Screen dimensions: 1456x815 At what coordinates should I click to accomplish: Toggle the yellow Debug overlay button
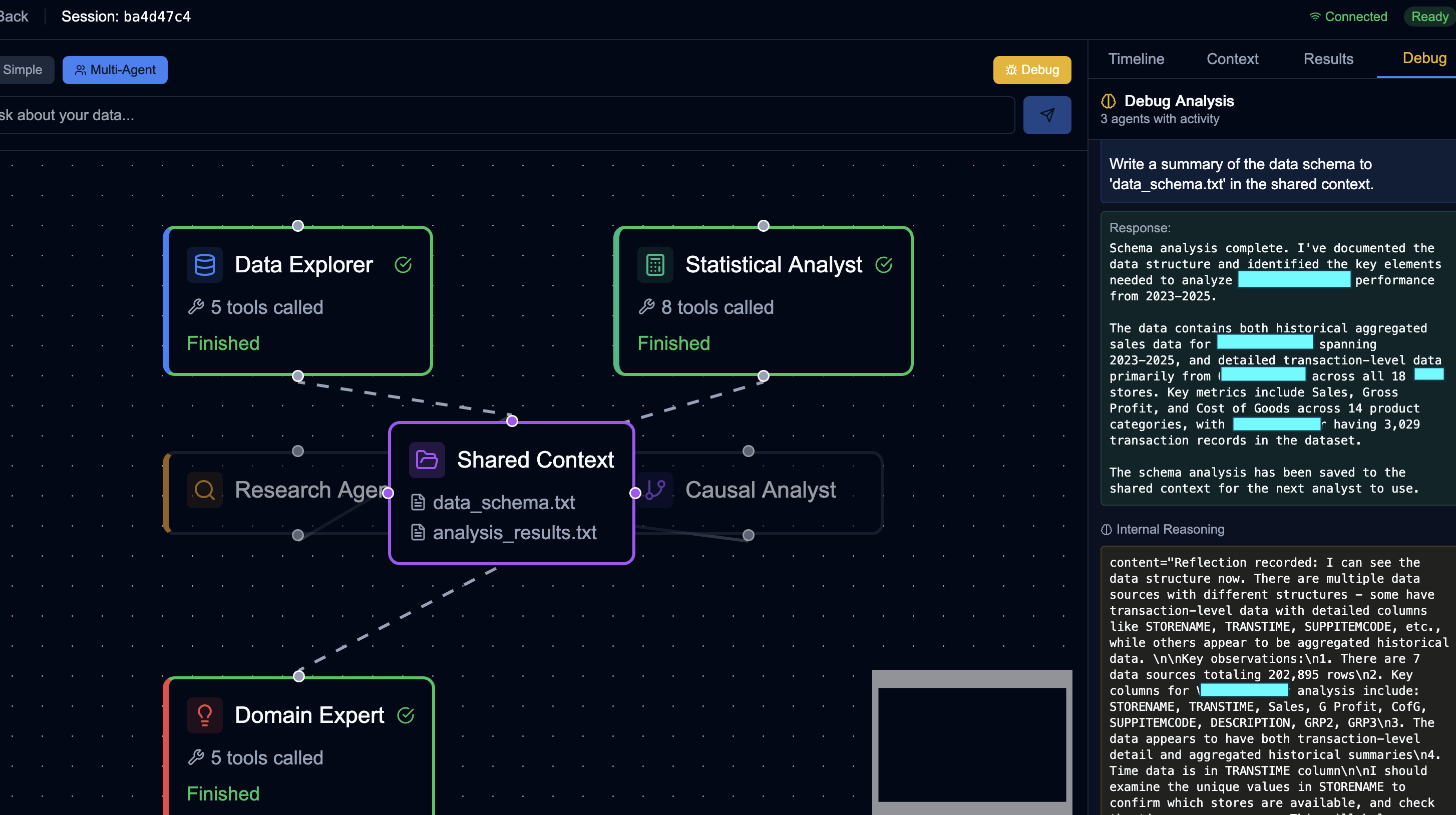[x=1032, y=70]
